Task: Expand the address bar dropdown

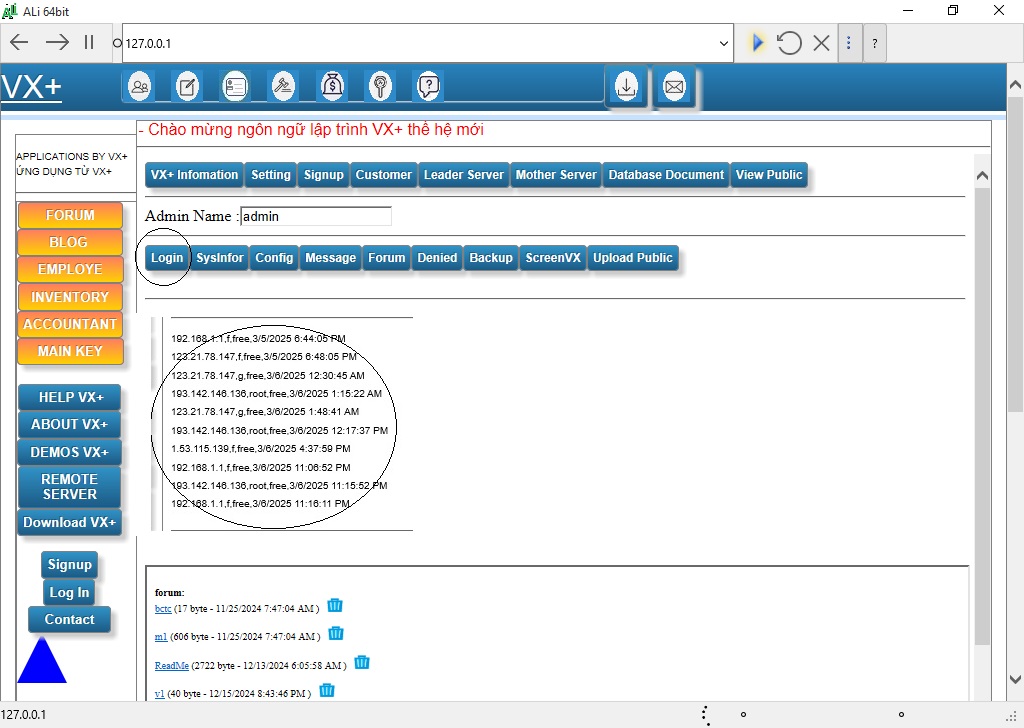Action: point(724,44)
